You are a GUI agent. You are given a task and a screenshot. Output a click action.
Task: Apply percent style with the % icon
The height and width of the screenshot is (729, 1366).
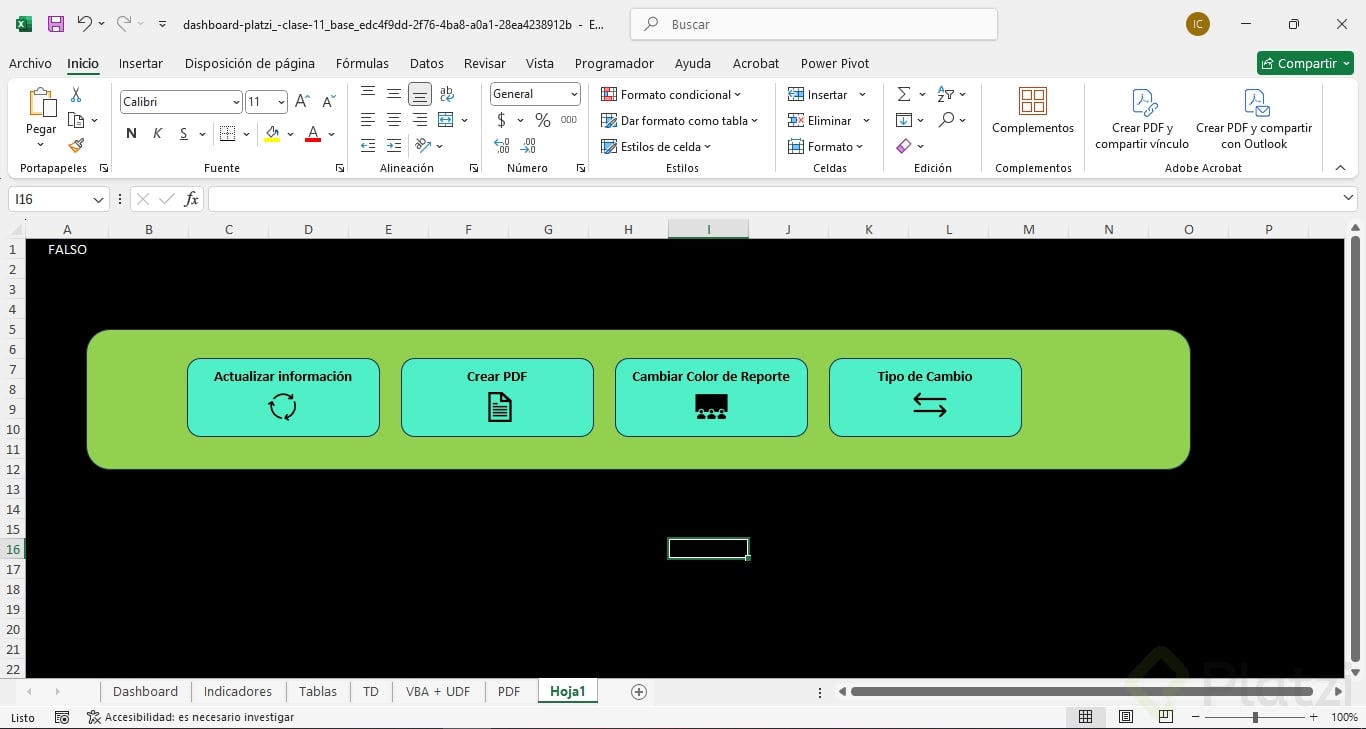point(542,120)
